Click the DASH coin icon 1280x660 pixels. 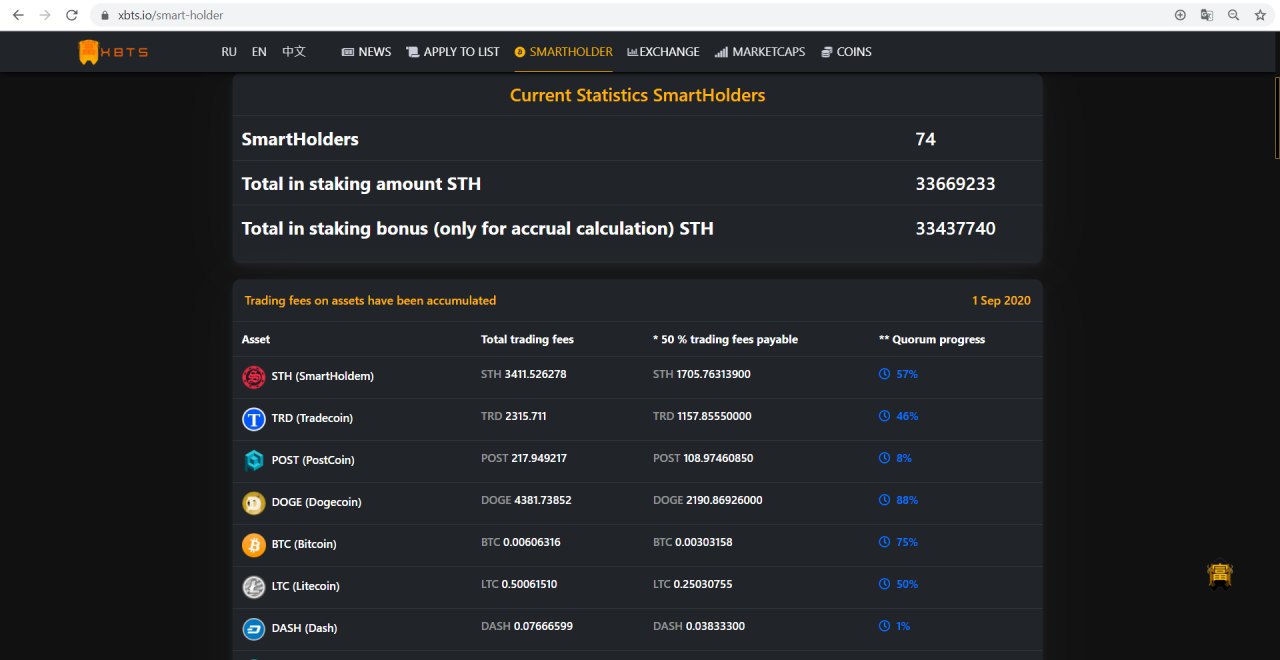pyautogui.click(x=254, y=629)
